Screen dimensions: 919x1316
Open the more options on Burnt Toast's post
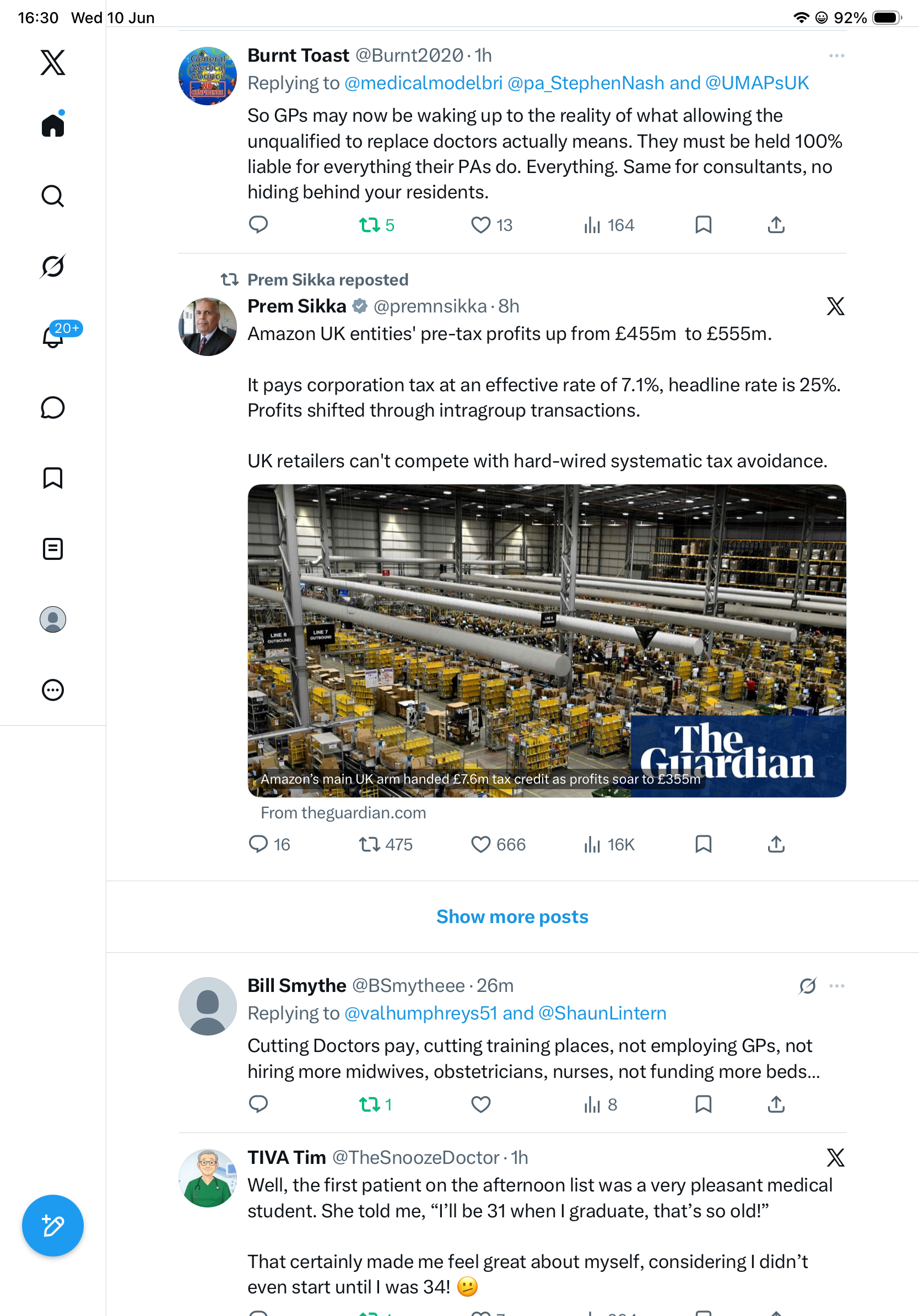836,56
